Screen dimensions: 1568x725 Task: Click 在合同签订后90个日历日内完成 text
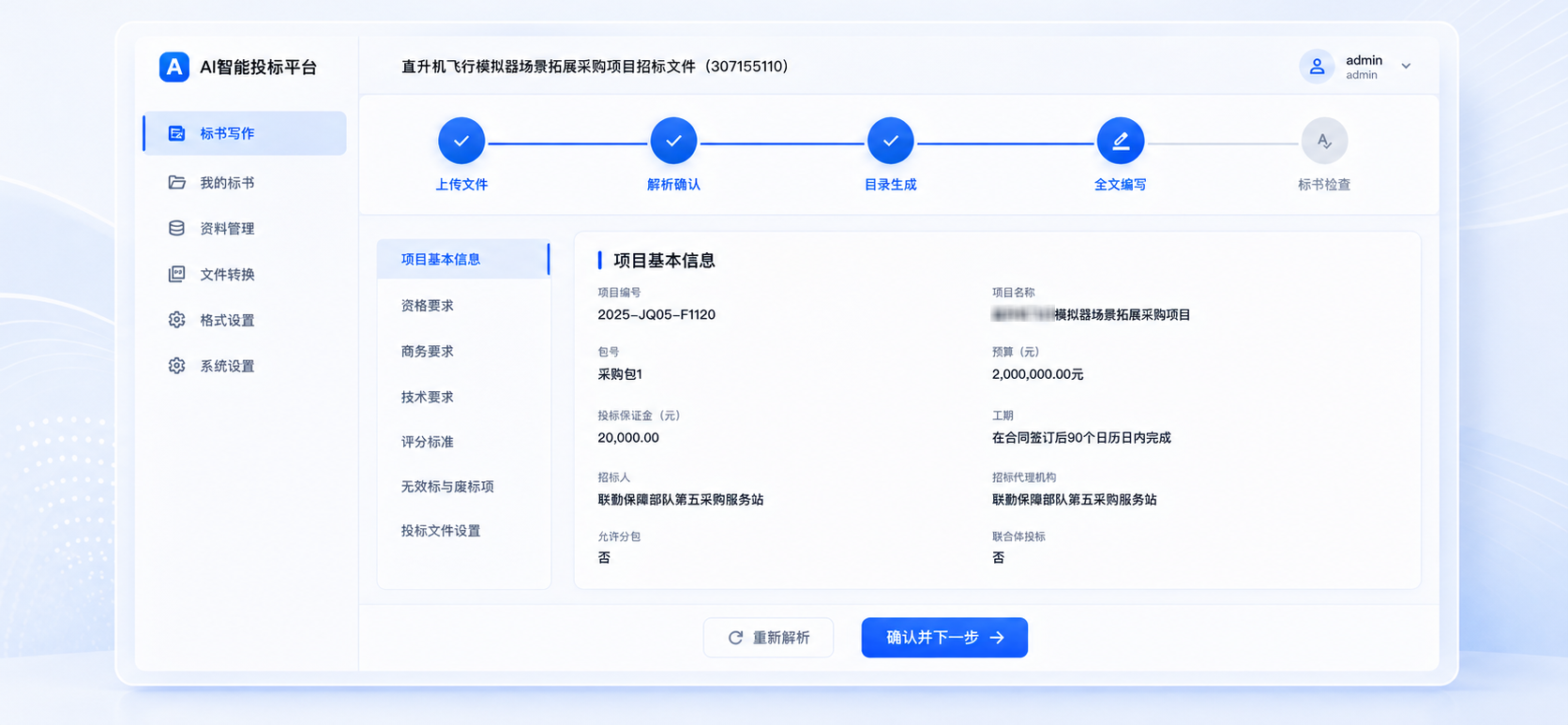1081,438
